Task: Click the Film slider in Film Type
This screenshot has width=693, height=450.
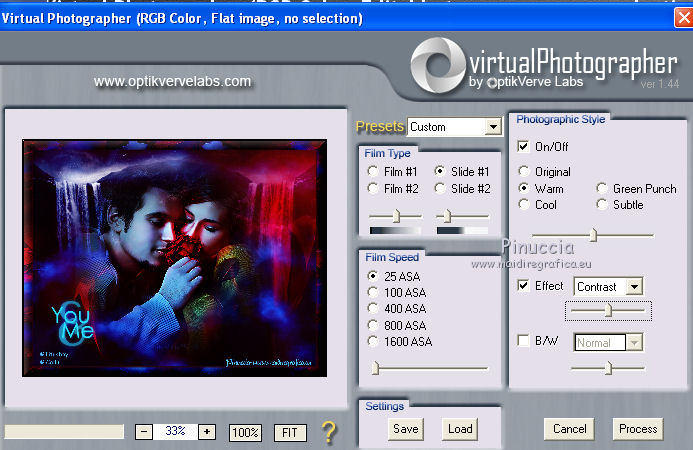Action: [x=396, y=216]
